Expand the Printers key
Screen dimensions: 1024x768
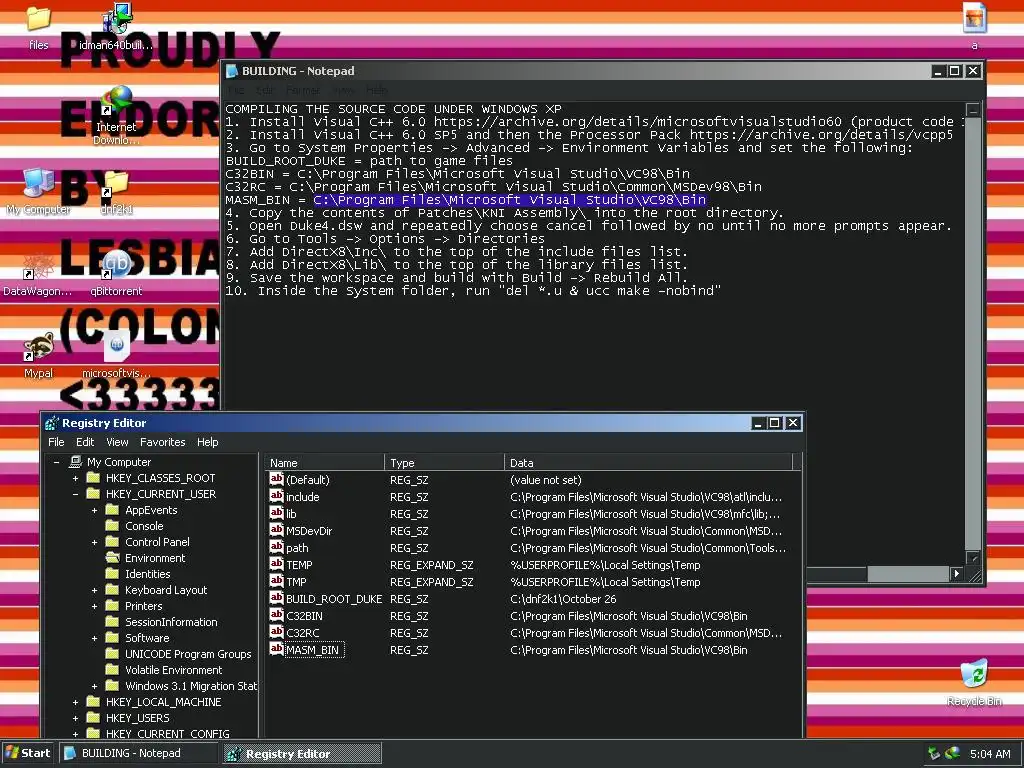pyautogui.click(x=95, y=606)
